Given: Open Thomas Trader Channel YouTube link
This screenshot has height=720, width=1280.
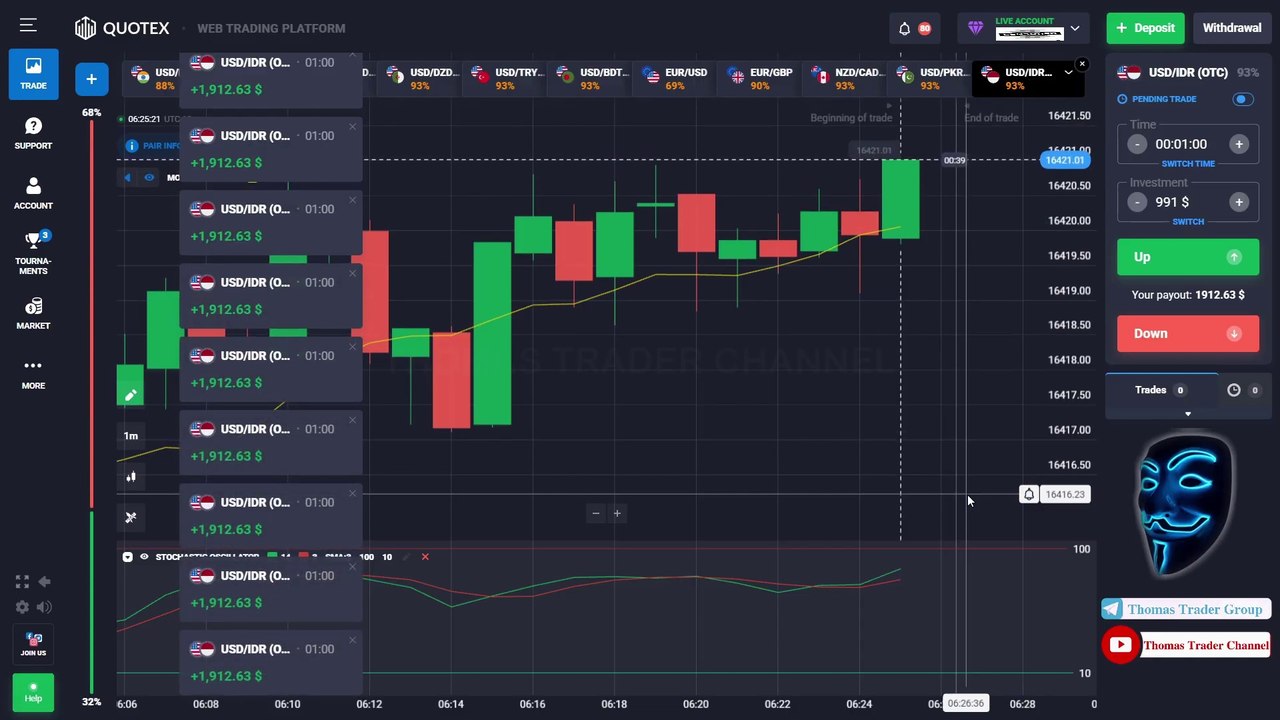Looking at the screenshot, I should pyautogui.click(x=1186, y=645).
